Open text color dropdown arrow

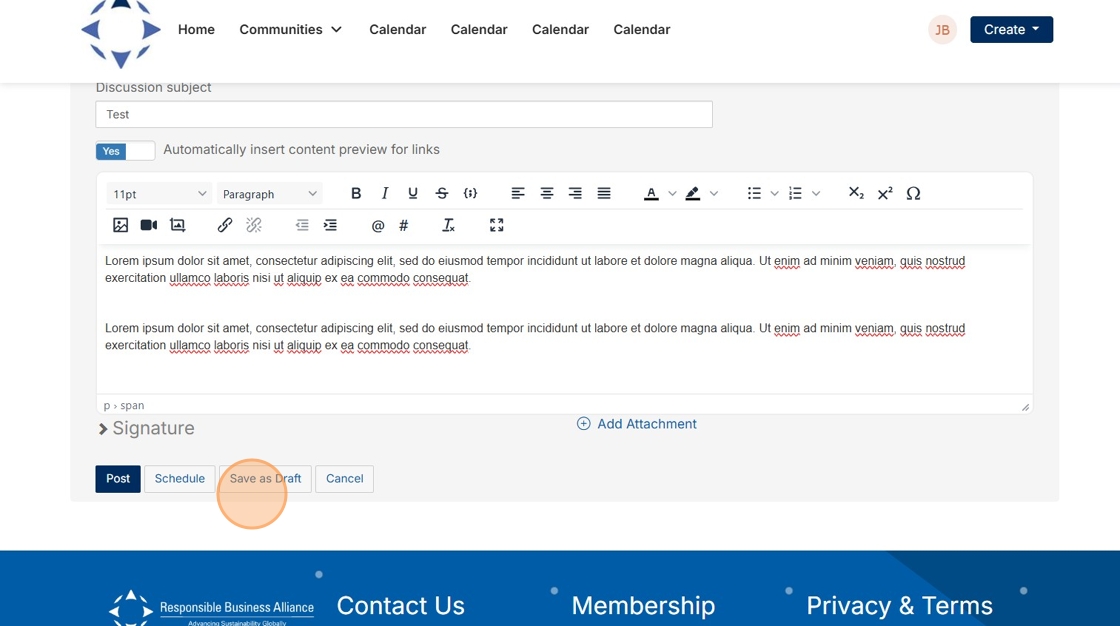(672, 194)
